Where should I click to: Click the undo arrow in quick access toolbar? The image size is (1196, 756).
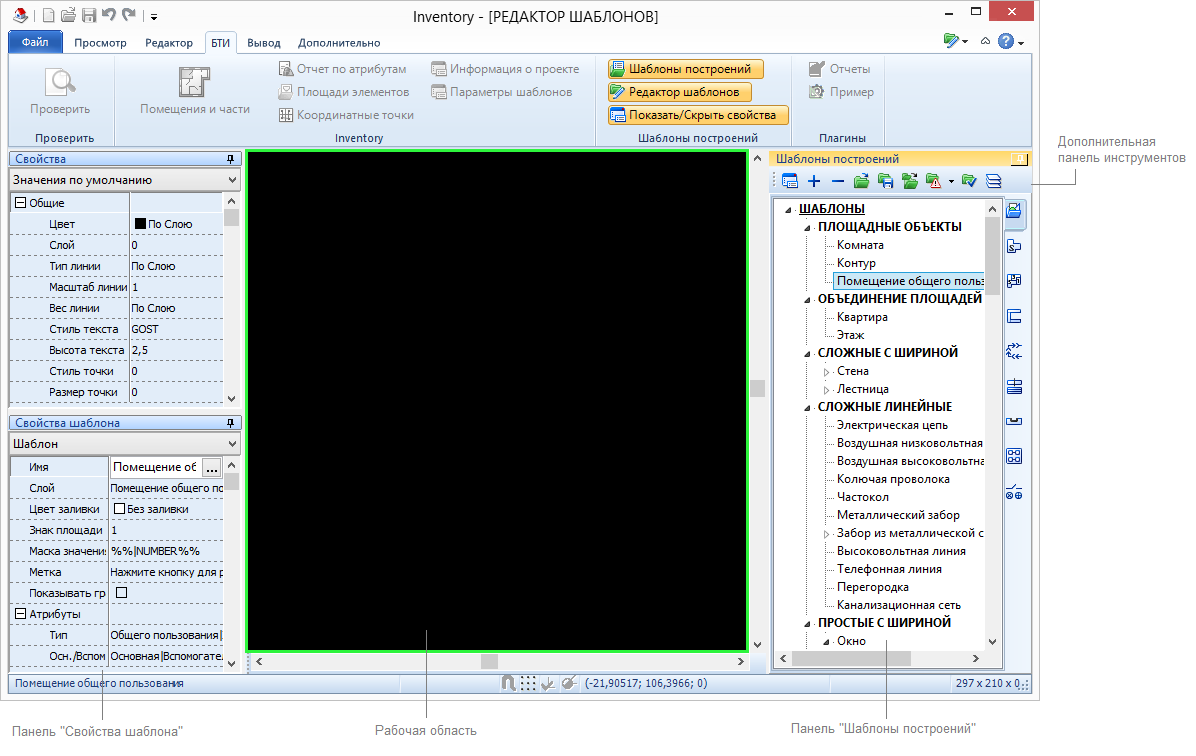click(x=108, y=16)
